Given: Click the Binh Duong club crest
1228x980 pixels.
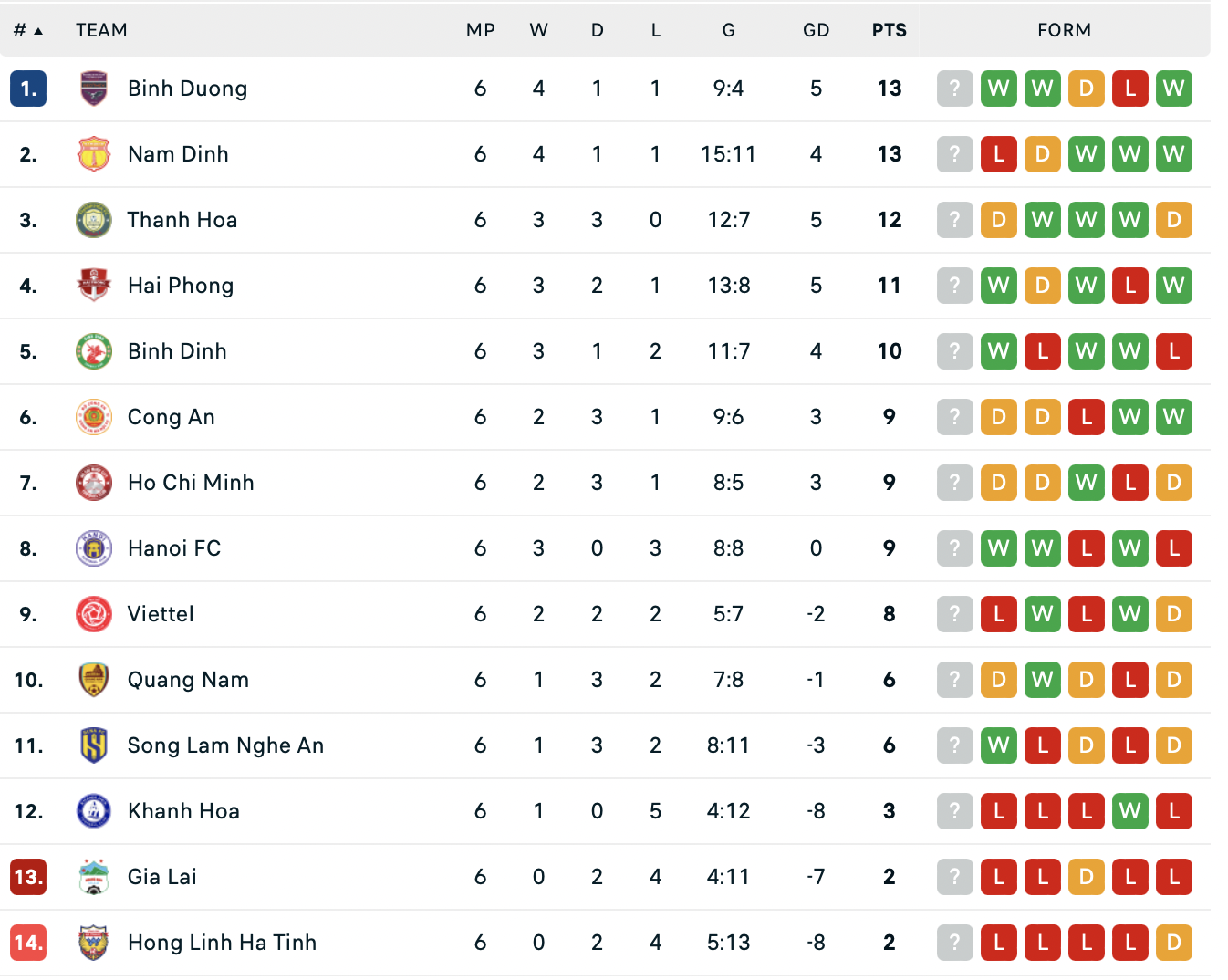Looking at the screenshot, I should pos(94,89).
